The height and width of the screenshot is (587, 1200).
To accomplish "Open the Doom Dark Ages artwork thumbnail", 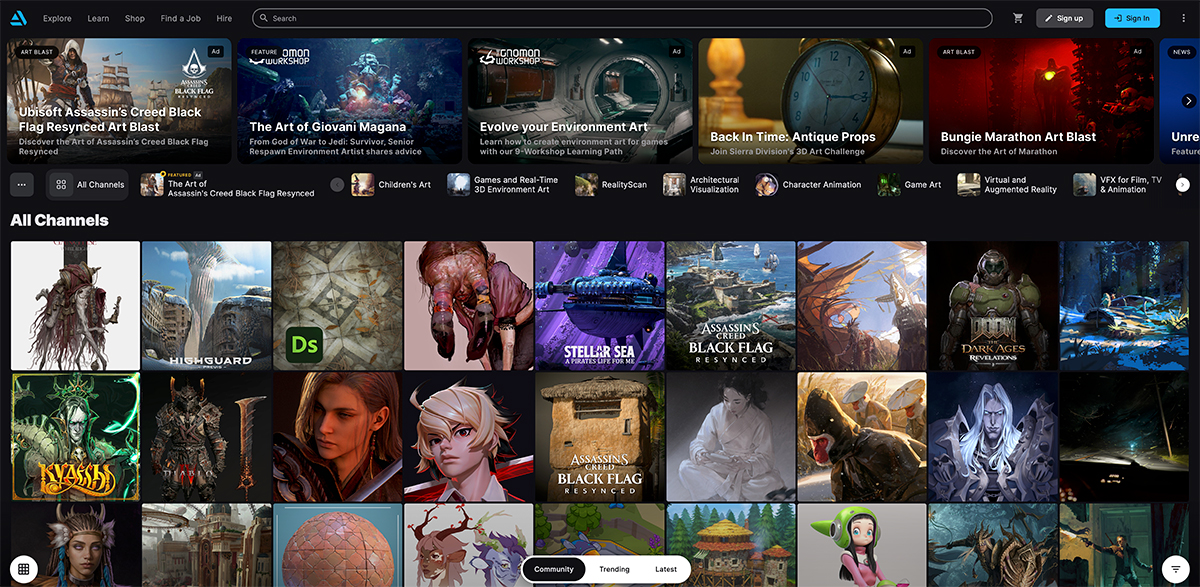I will [x=993, y=306].
